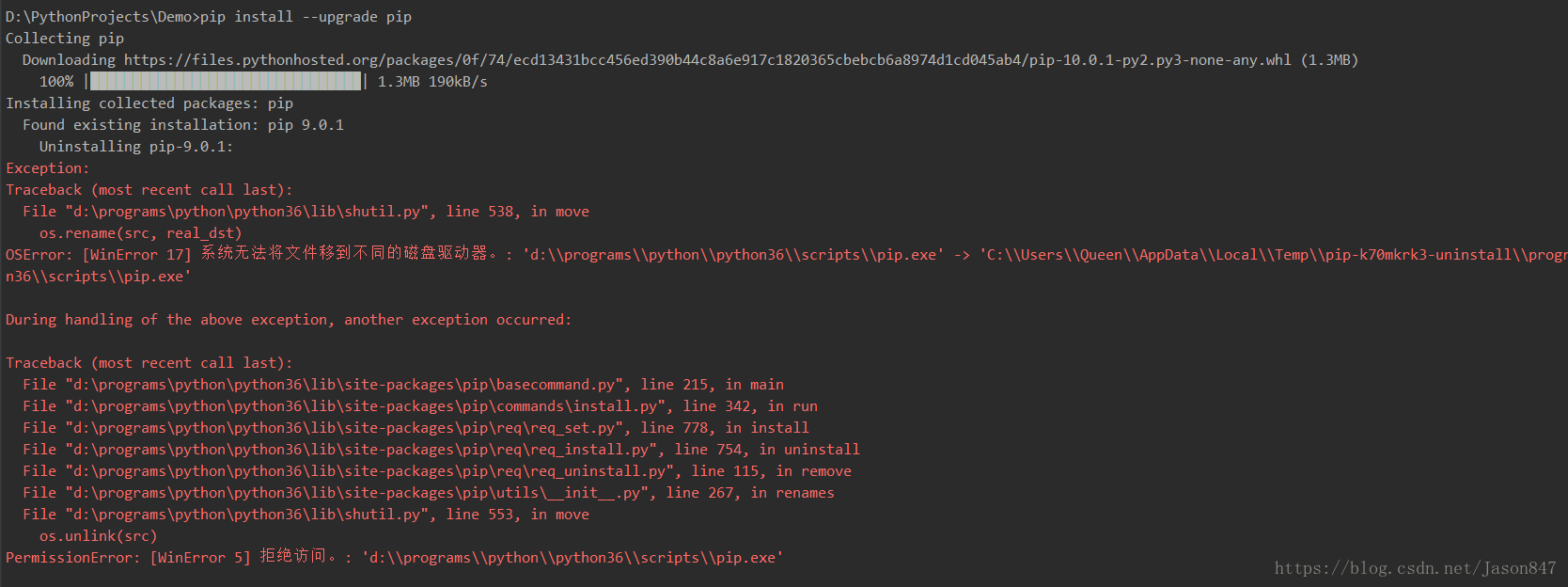
Task: Click 'Found existing installation: pip 9.0.1' line
Action: tap(183, 125)
